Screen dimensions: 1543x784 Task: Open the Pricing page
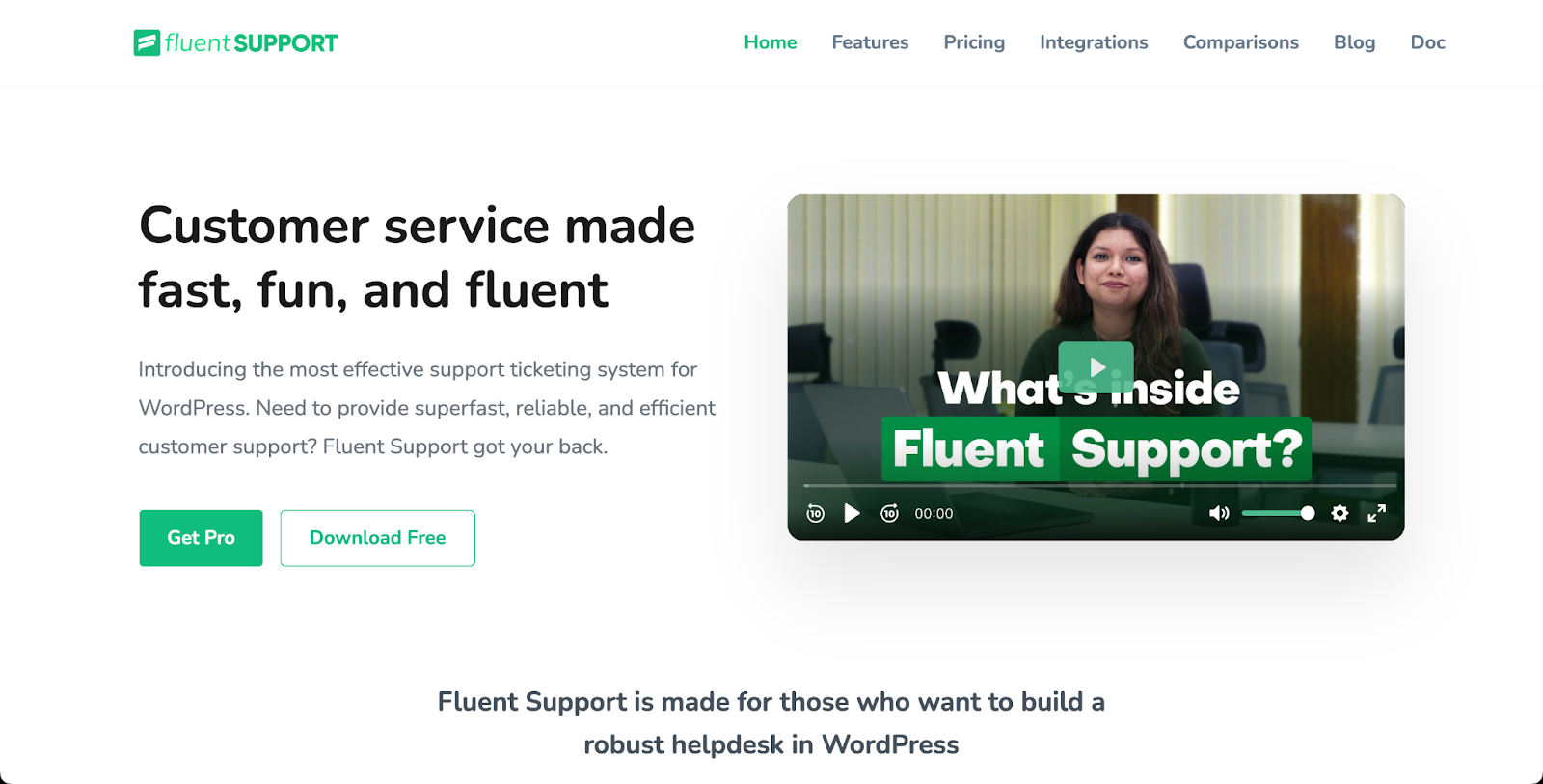point(974,42)
